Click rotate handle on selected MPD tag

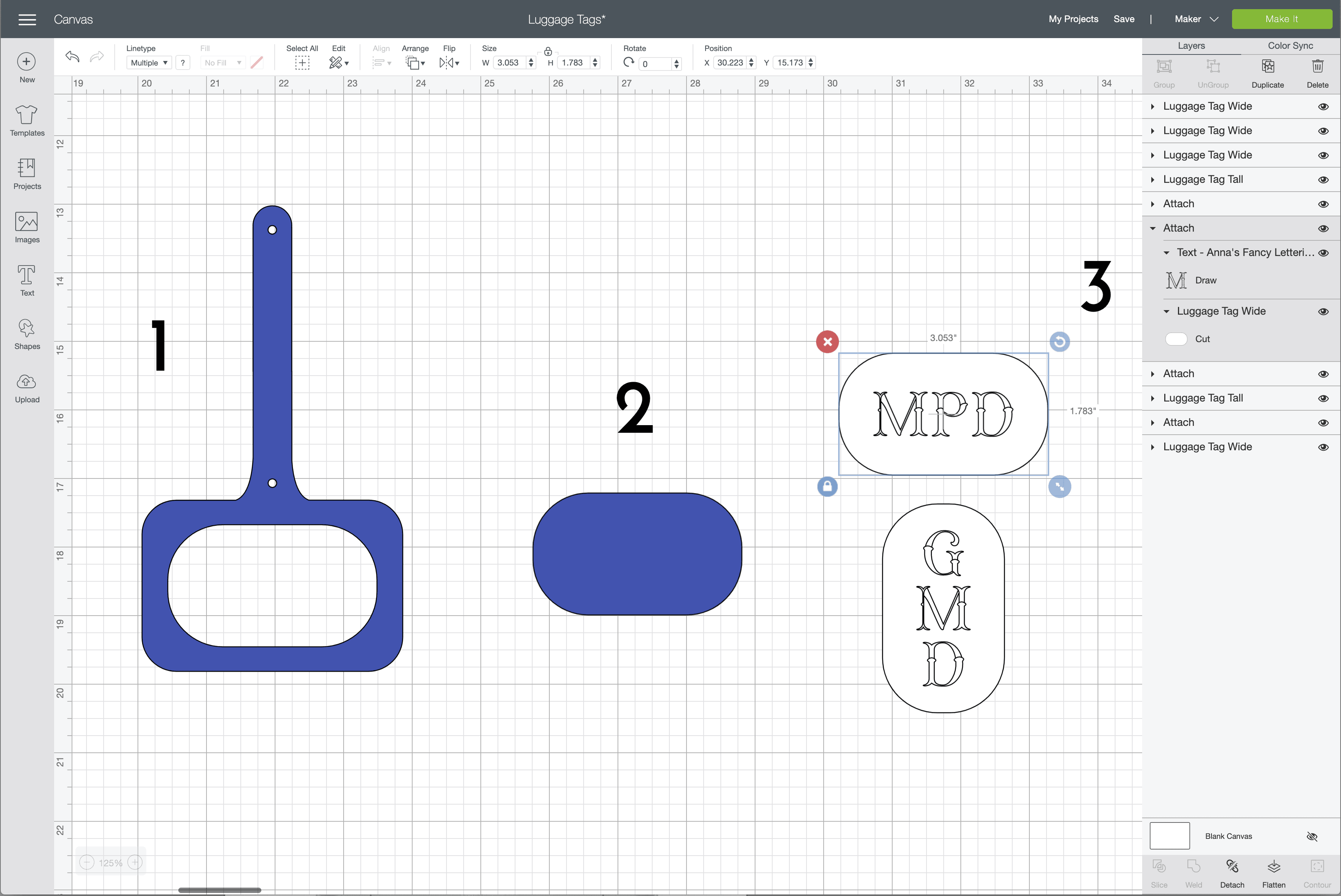pyautogui.click(x=1059, y=342)
